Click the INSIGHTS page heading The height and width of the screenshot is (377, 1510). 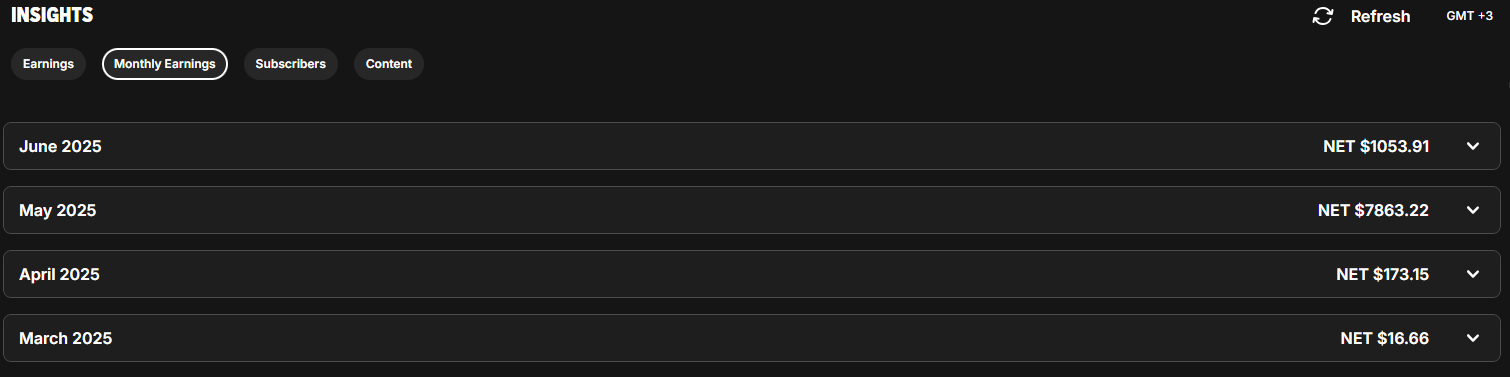coord(52,15)
